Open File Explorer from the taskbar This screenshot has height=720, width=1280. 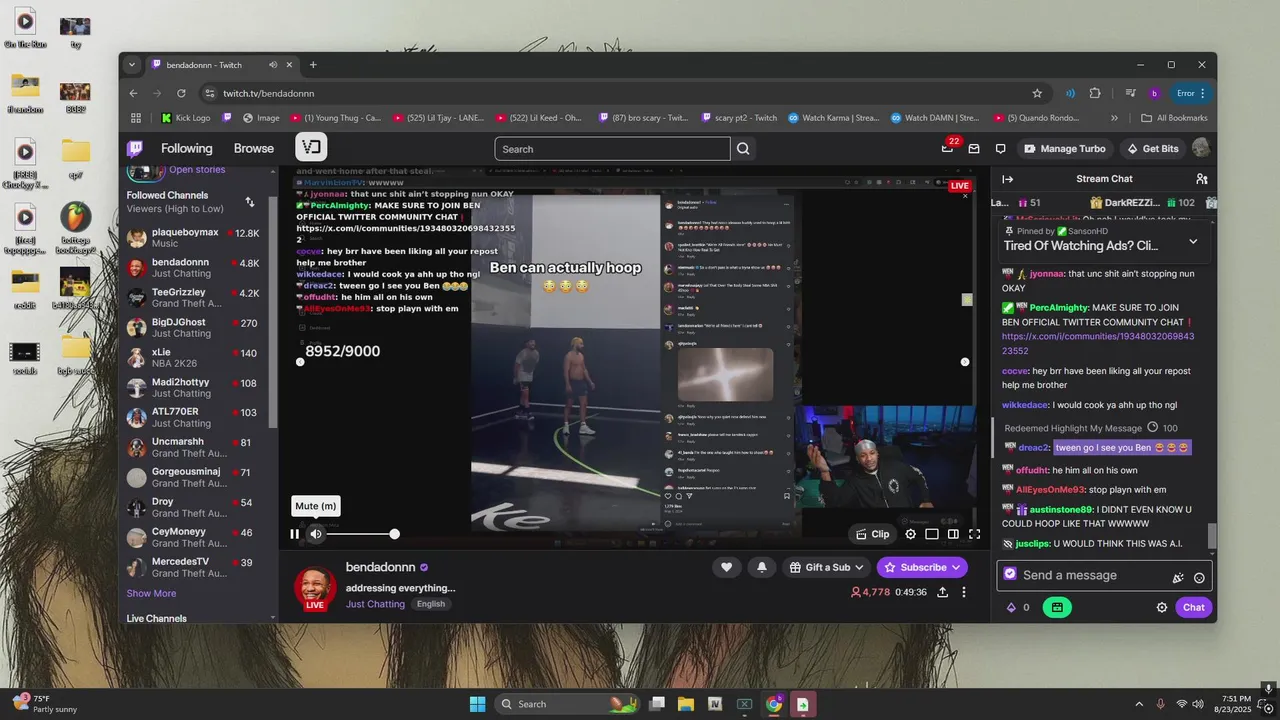686,704
